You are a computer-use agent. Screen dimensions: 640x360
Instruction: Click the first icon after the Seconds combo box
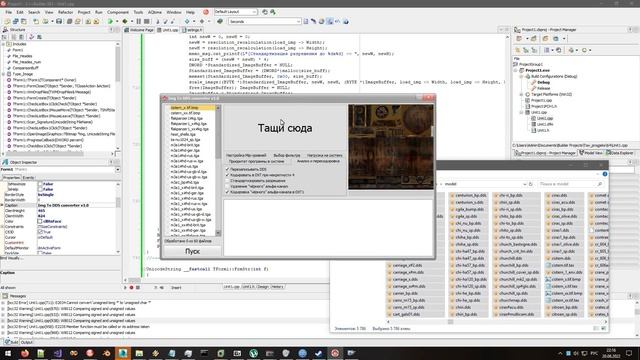pyautogui.click(x=306, y=21)
